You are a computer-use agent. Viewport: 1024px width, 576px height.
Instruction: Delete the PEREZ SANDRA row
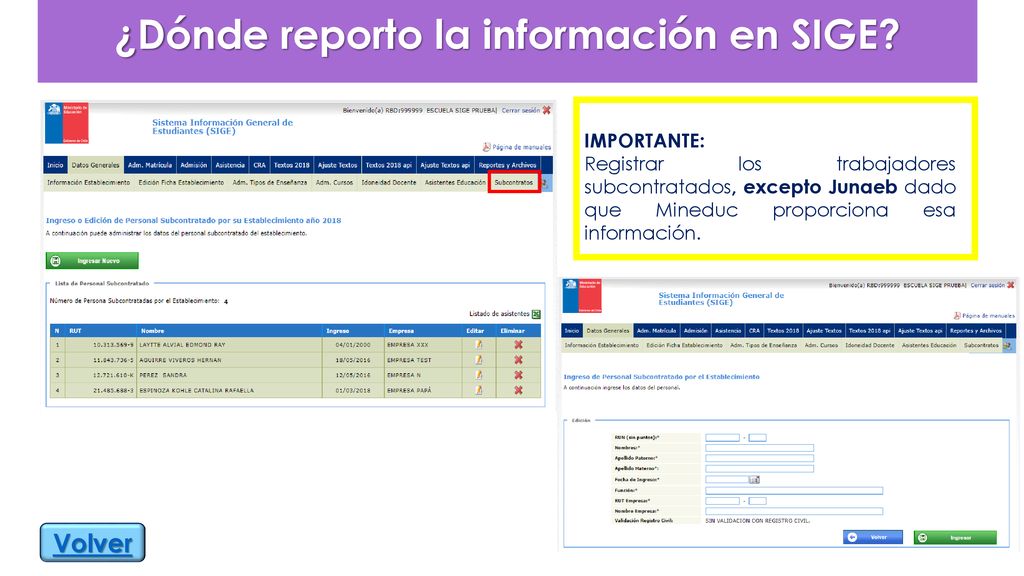(x=519, y=375)
